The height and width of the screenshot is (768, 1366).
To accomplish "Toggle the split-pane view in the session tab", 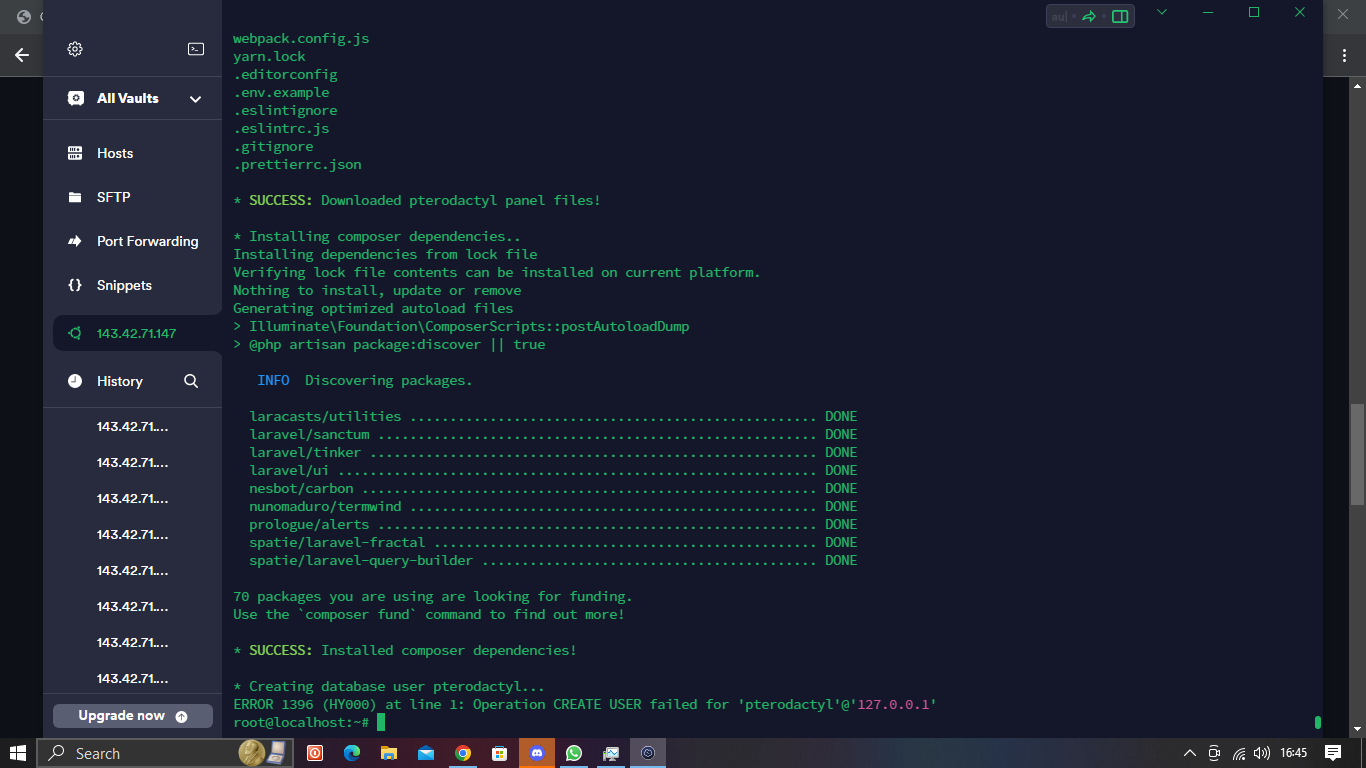I will coord(1119,15).
